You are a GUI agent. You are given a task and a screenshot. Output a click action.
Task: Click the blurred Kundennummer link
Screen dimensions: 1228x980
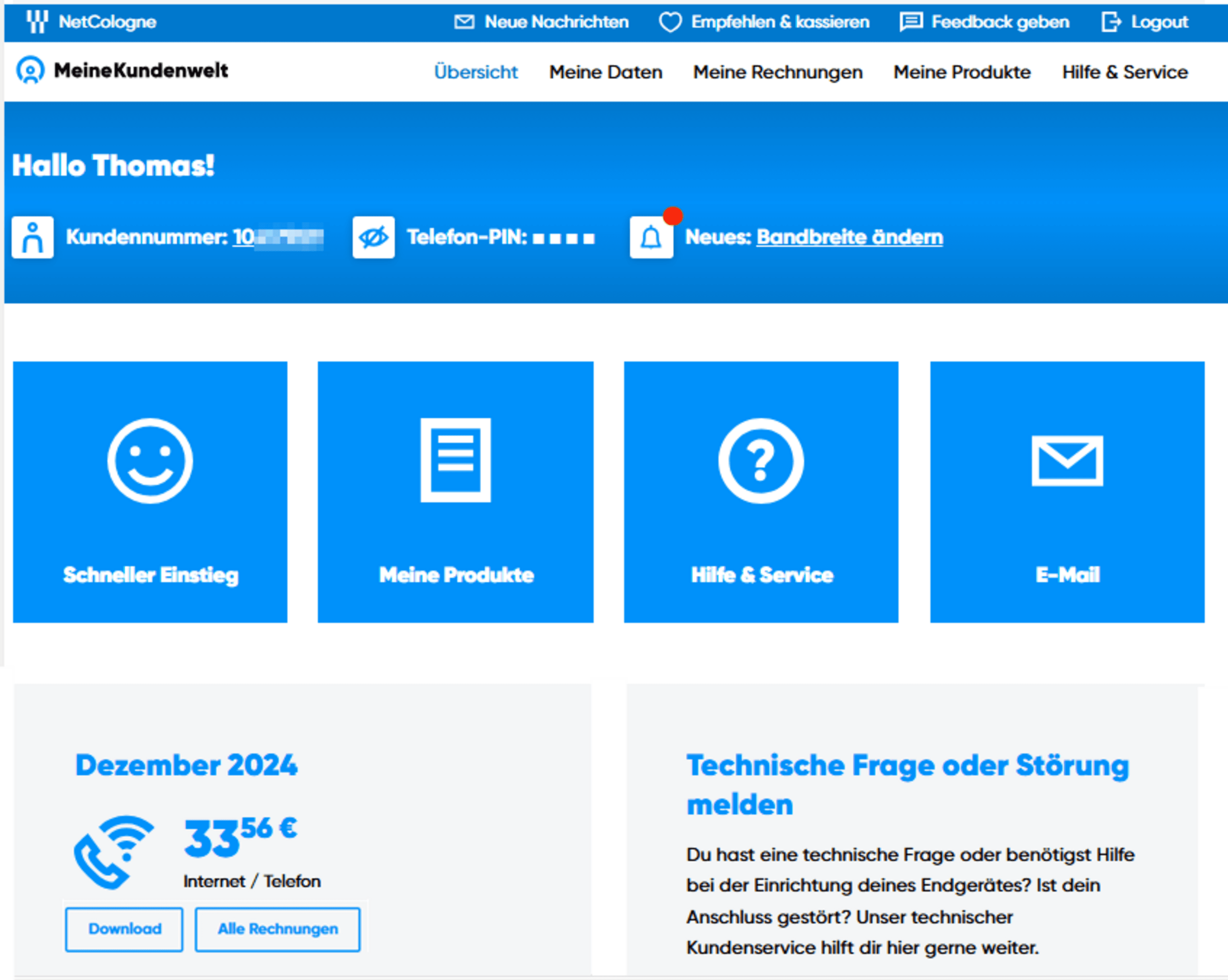tap(278, 237)
